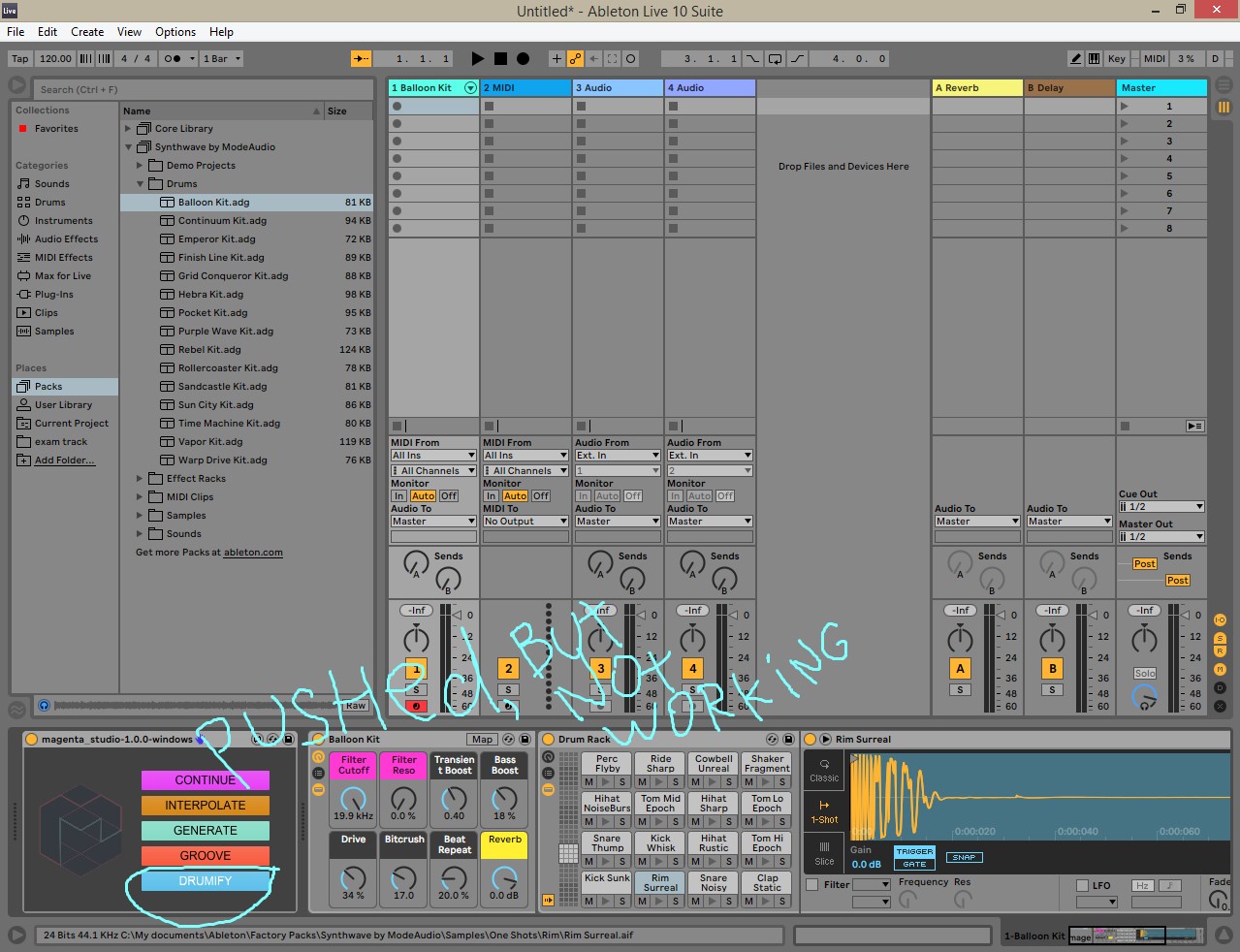
Task: Show or hide the In/Out section
Action: tap(1220, 619)
